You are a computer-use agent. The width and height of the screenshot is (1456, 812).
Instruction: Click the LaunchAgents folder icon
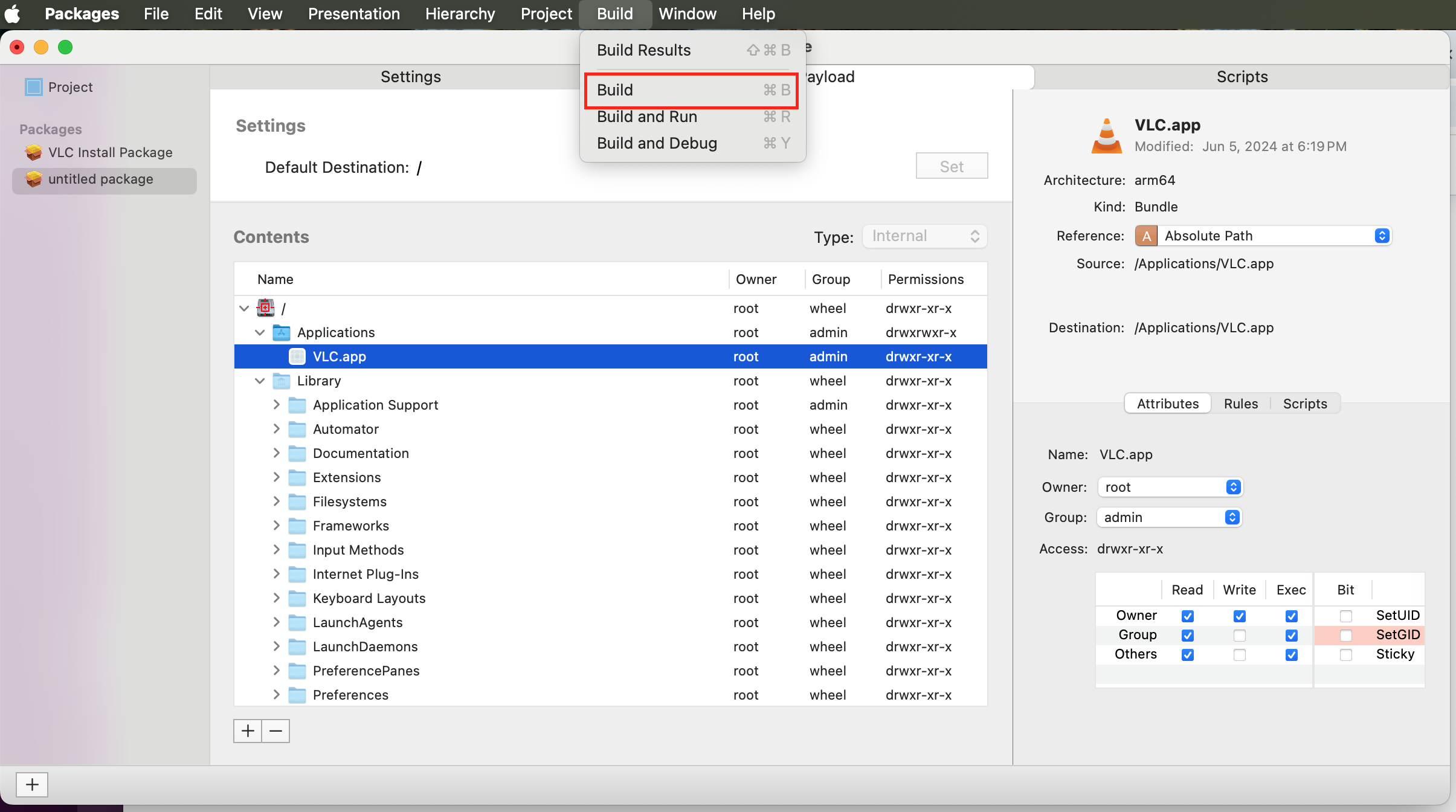point(297,622)
